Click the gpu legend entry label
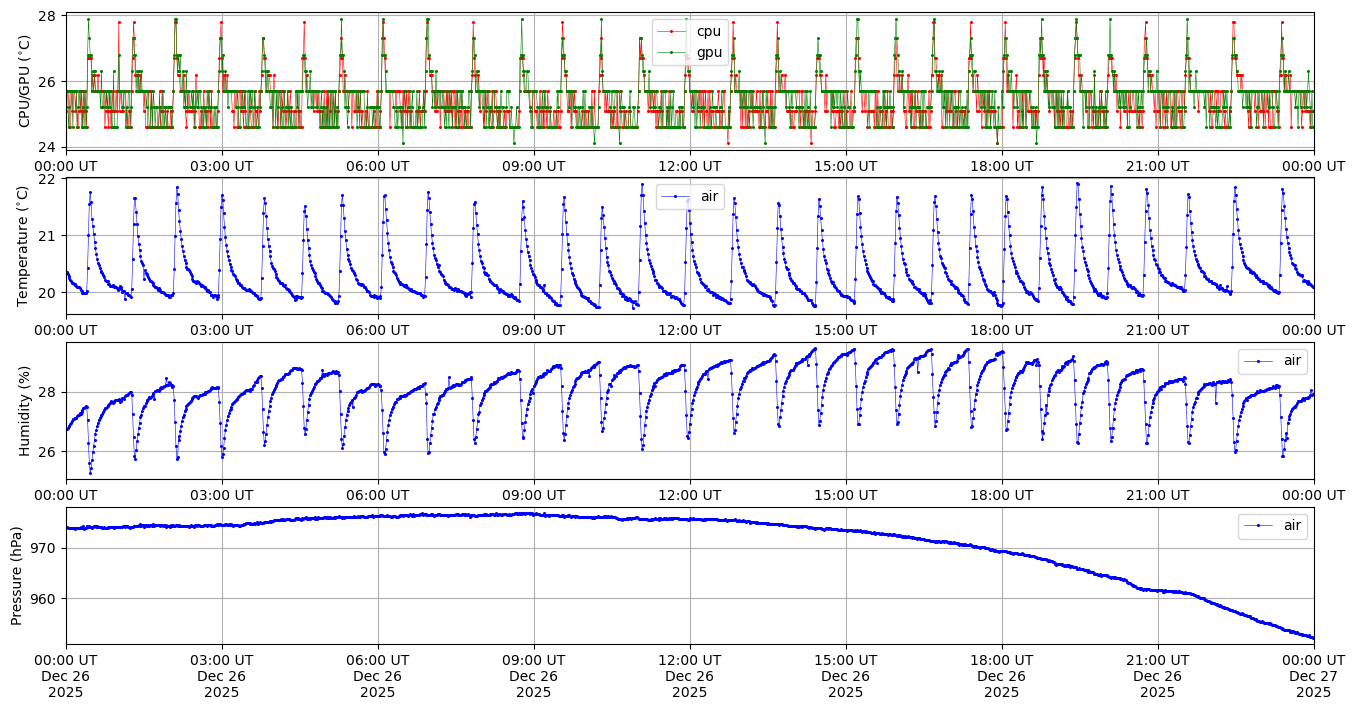The height and width of the screenshot is (710, 1355). (708, 52)
